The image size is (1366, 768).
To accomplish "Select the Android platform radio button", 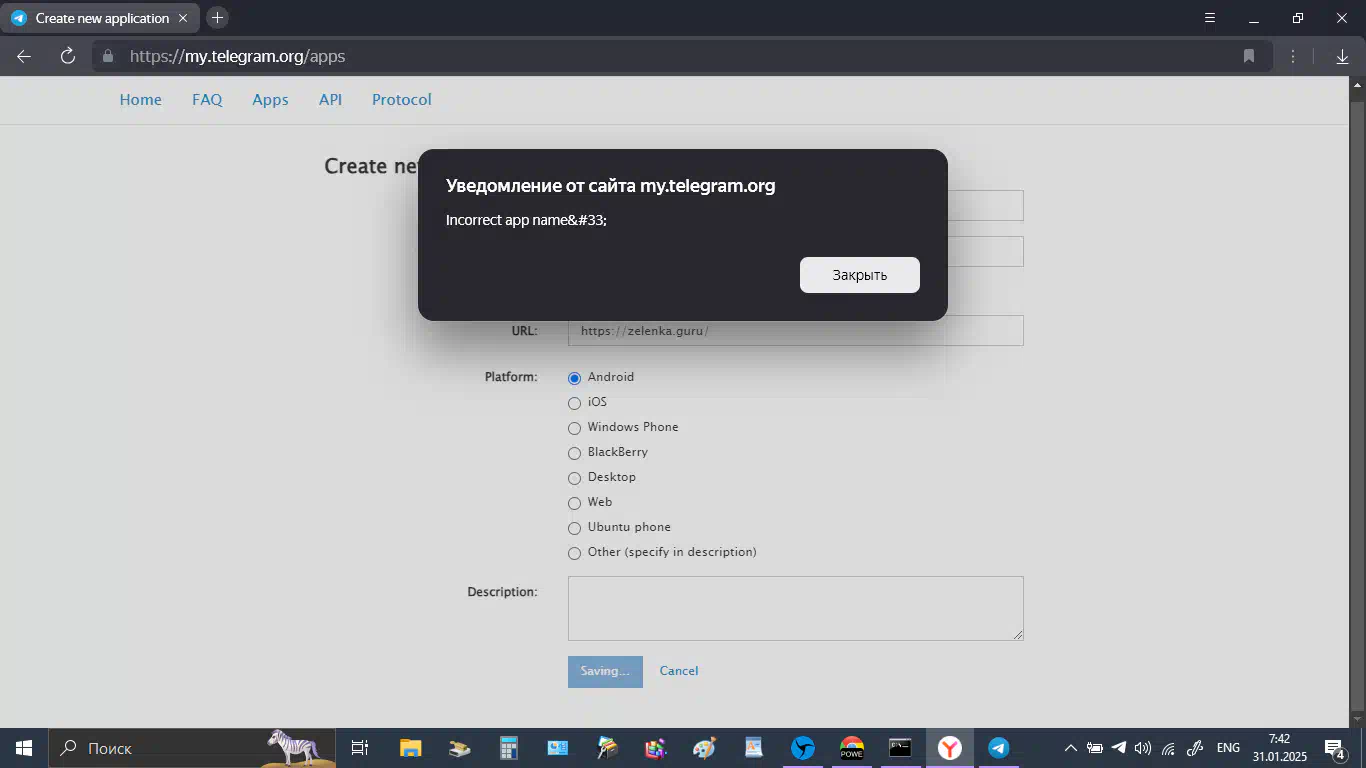I will coord(574,378).
